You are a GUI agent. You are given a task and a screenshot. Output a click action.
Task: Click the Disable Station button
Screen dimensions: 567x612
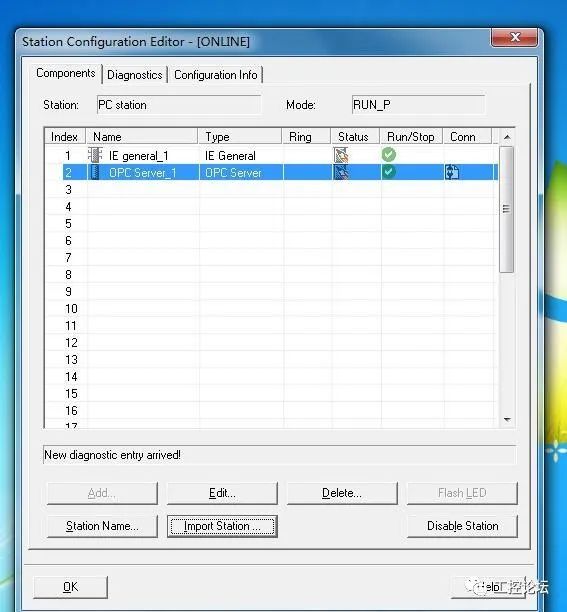pos(462,526)
